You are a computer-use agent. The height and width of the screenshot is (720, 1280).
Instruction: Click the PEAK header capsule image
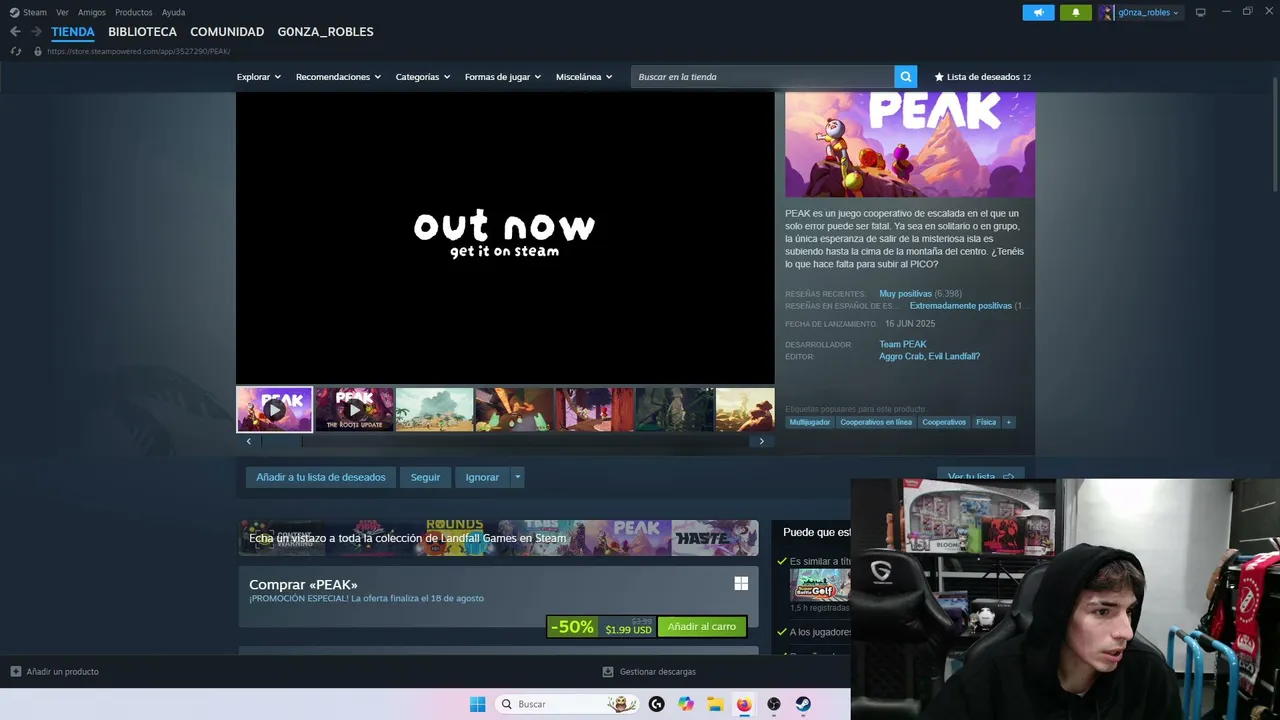click(x=910, y=145)
